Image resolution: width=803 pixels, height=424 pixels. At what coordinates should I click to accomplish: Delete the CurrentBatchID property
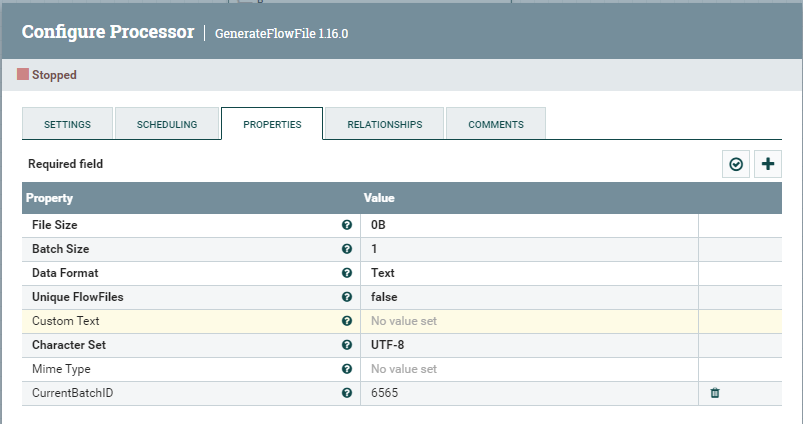tap(715, 393)
